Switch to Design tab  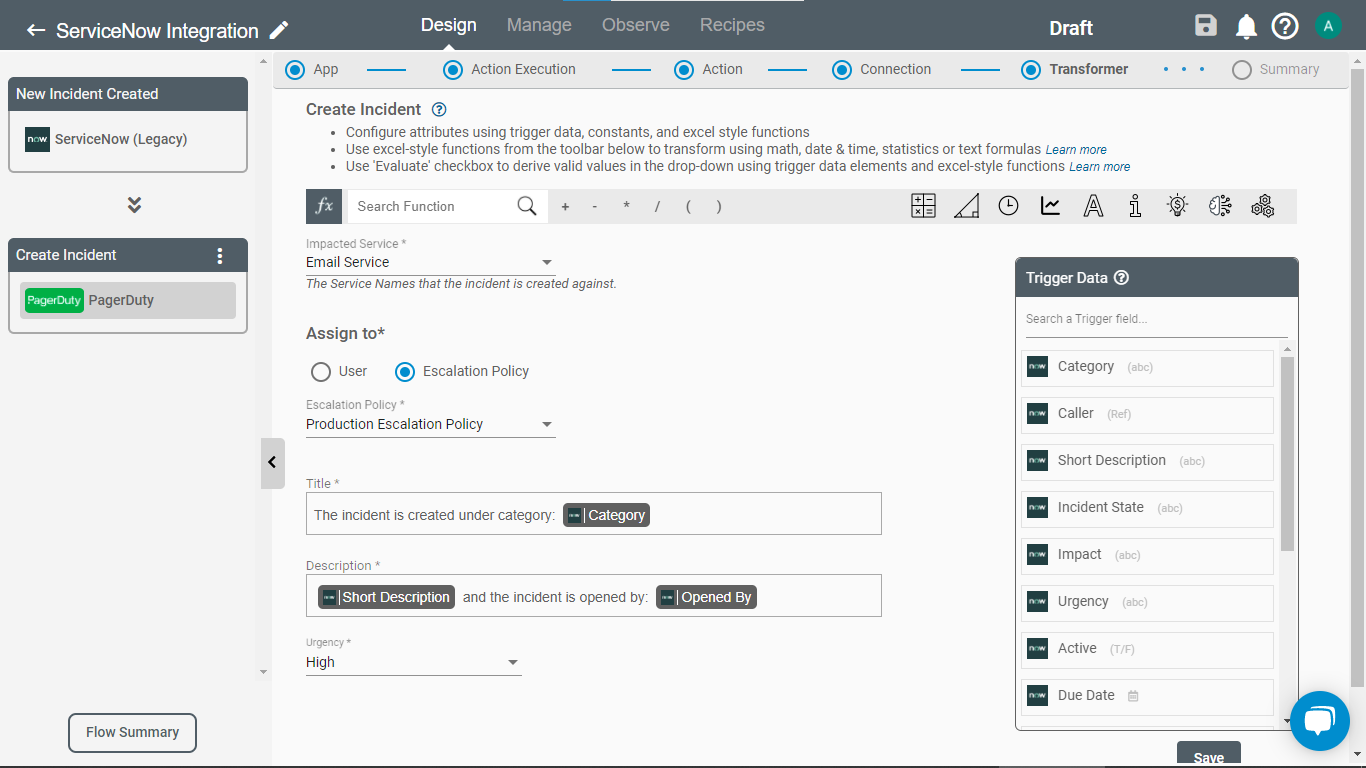click(448, 25)
